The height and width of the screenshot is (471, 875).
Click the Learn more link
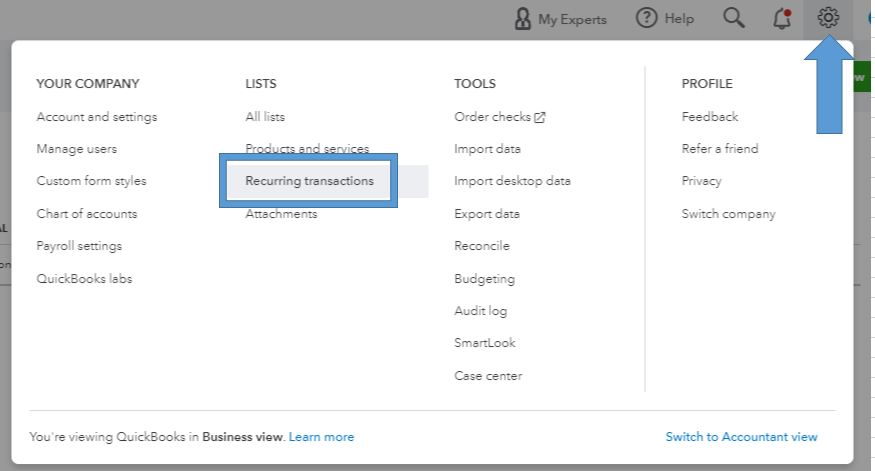(321, 437)
